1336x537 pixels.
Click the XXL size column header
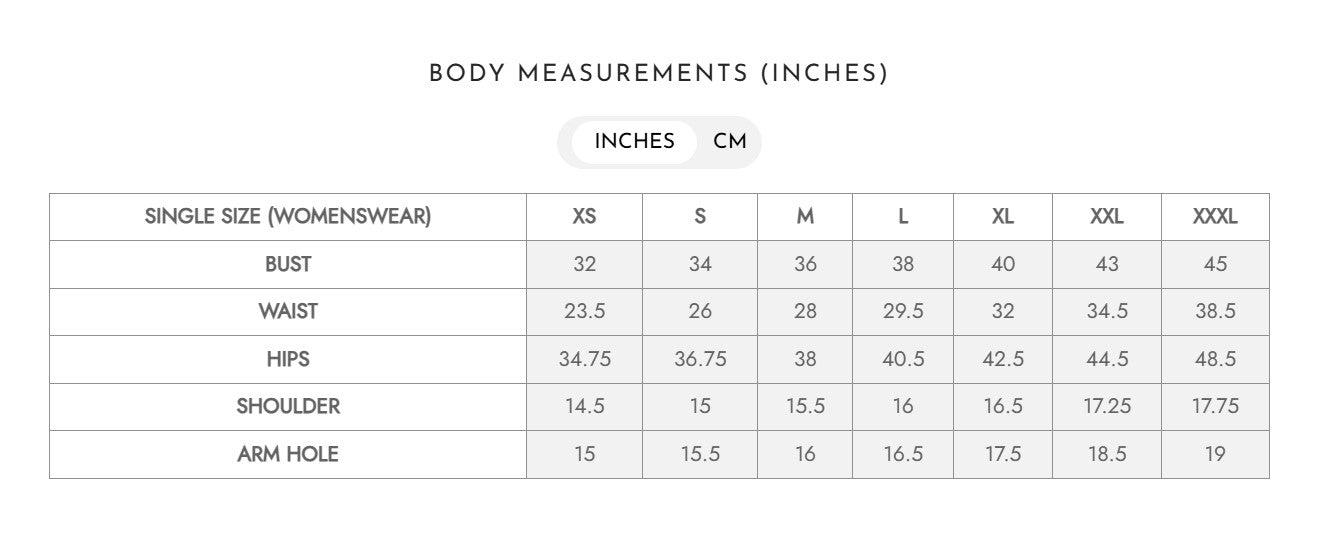(1107, 217)
